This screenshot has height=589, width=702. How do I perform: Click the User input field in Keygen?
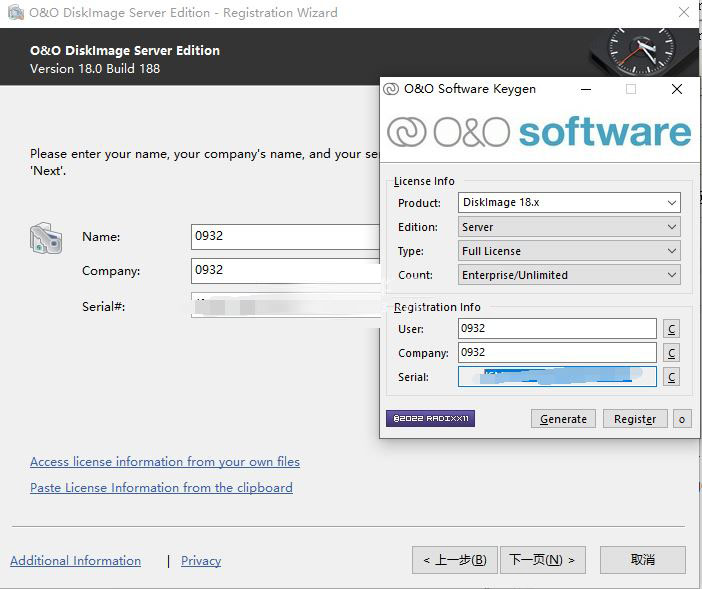[557, 329]
